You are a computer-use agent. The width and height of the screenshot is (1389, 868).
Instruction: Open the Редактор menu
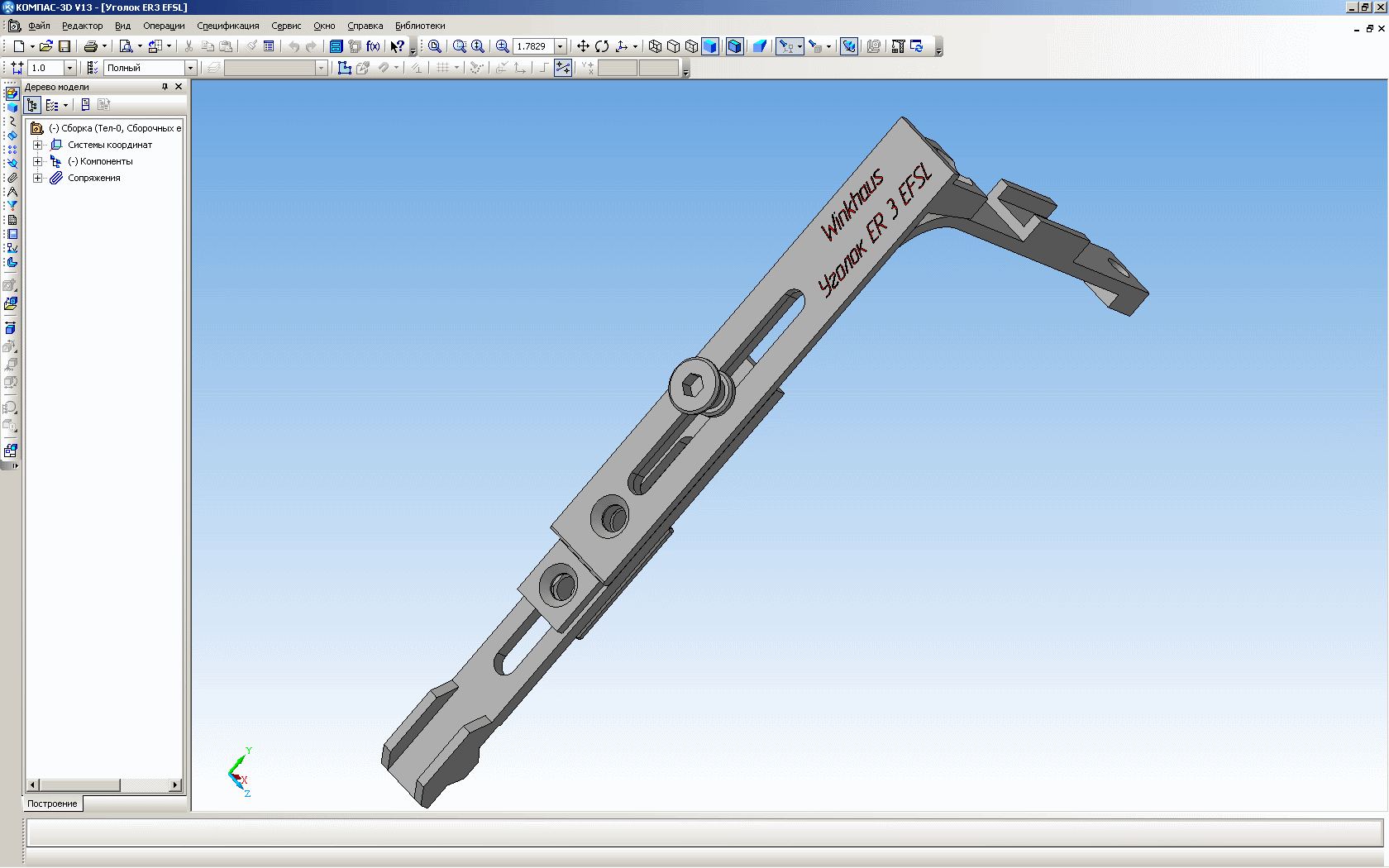click(x=82, y=26)
